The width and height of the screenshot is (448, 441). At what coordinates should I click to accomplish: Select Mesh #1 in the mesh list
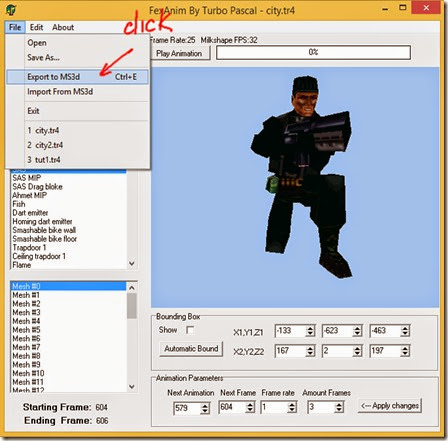coord(68,295)
